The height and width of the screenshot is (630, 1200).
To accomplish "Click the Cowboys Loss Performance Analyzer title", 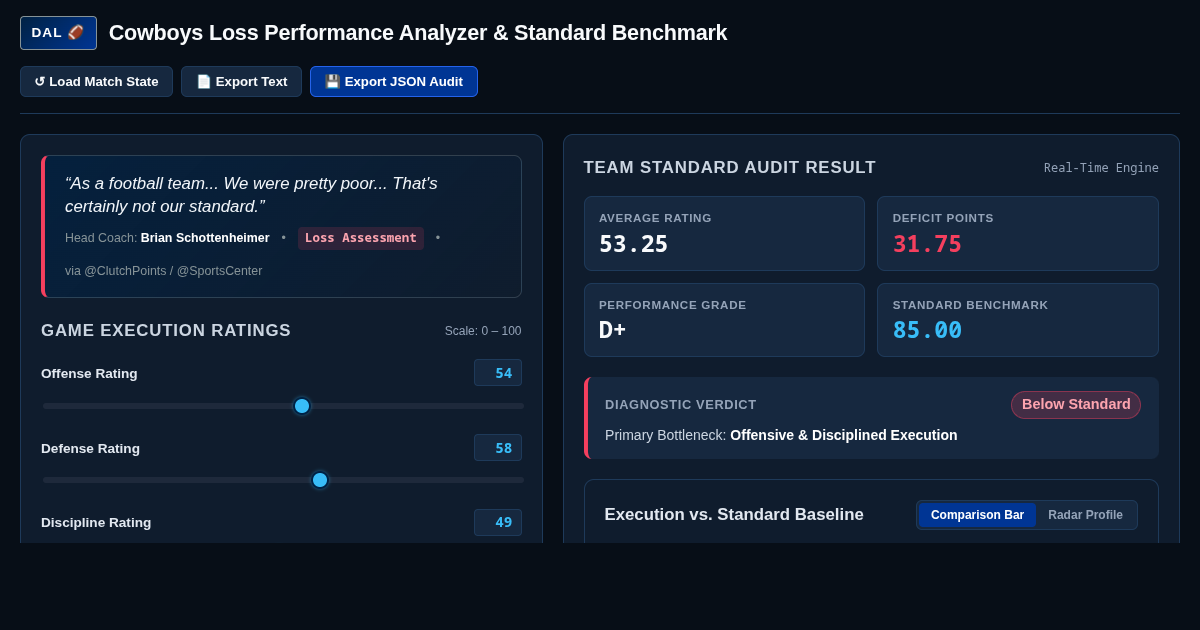I will tap(418, 33).
